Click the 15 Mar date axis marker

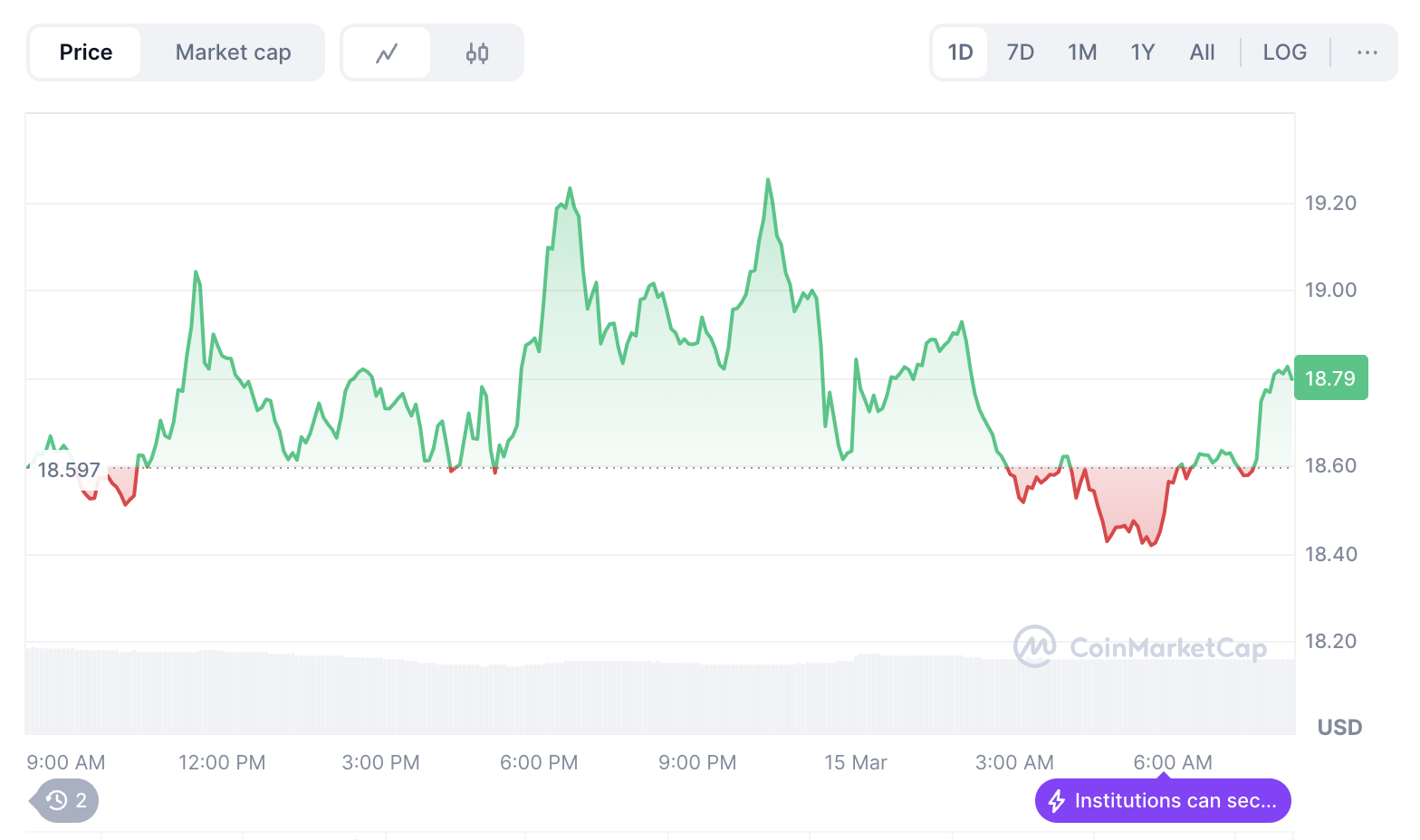(855, 762)
